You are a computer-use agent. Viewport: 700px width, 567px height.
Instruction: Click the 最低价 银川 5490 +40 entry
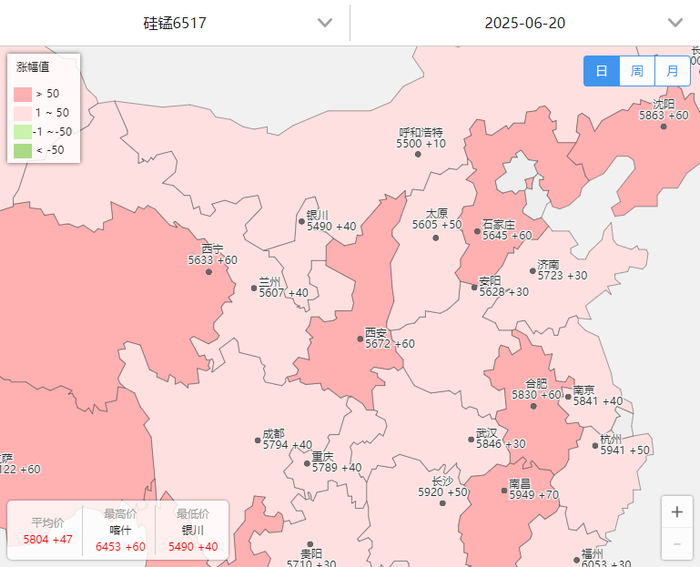[x=193, y=530]
